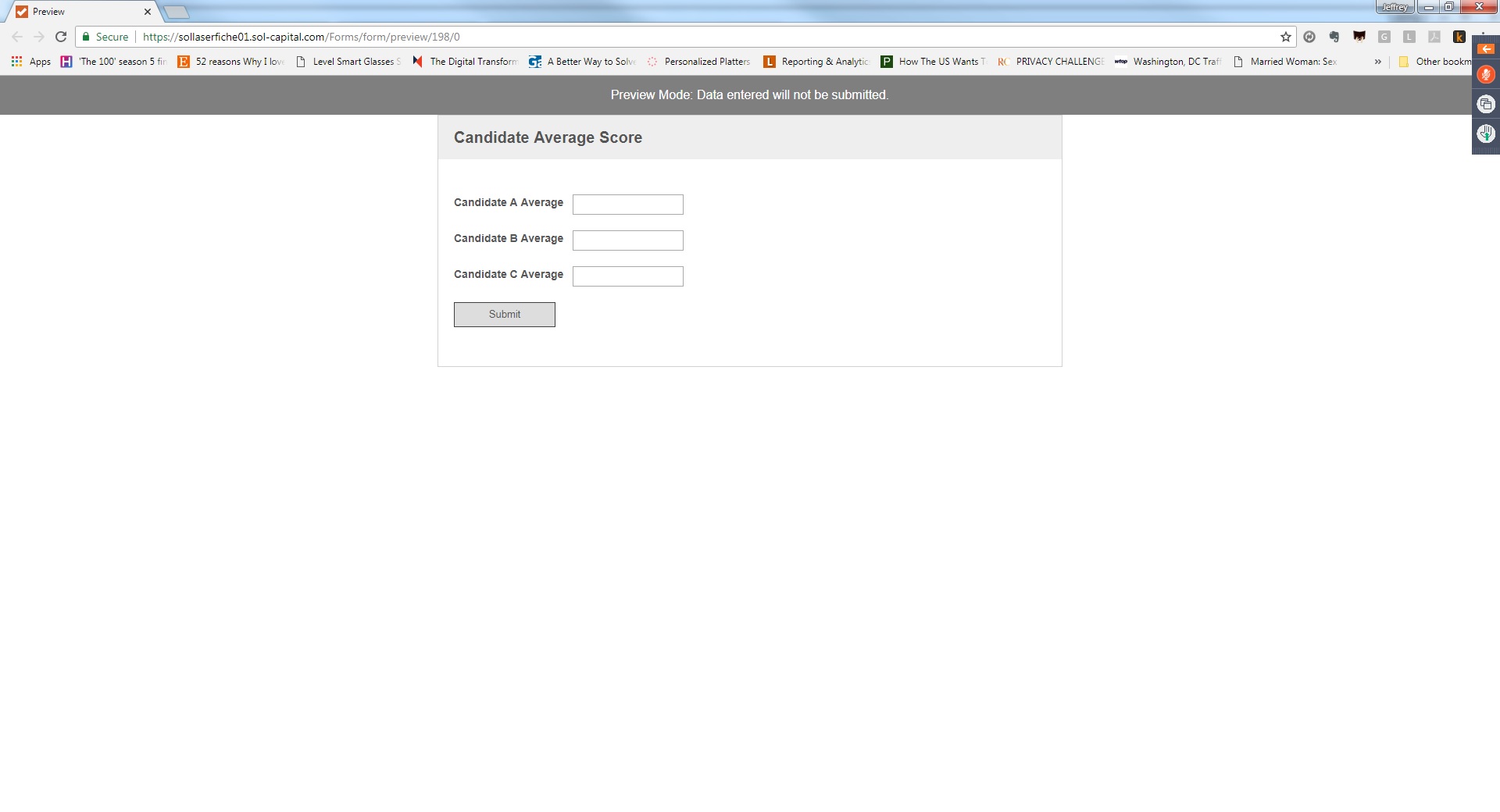Open Personalized Platters bookmark
The width and height of the screenshot is (1500, 812).
click(x=699, y=62)
